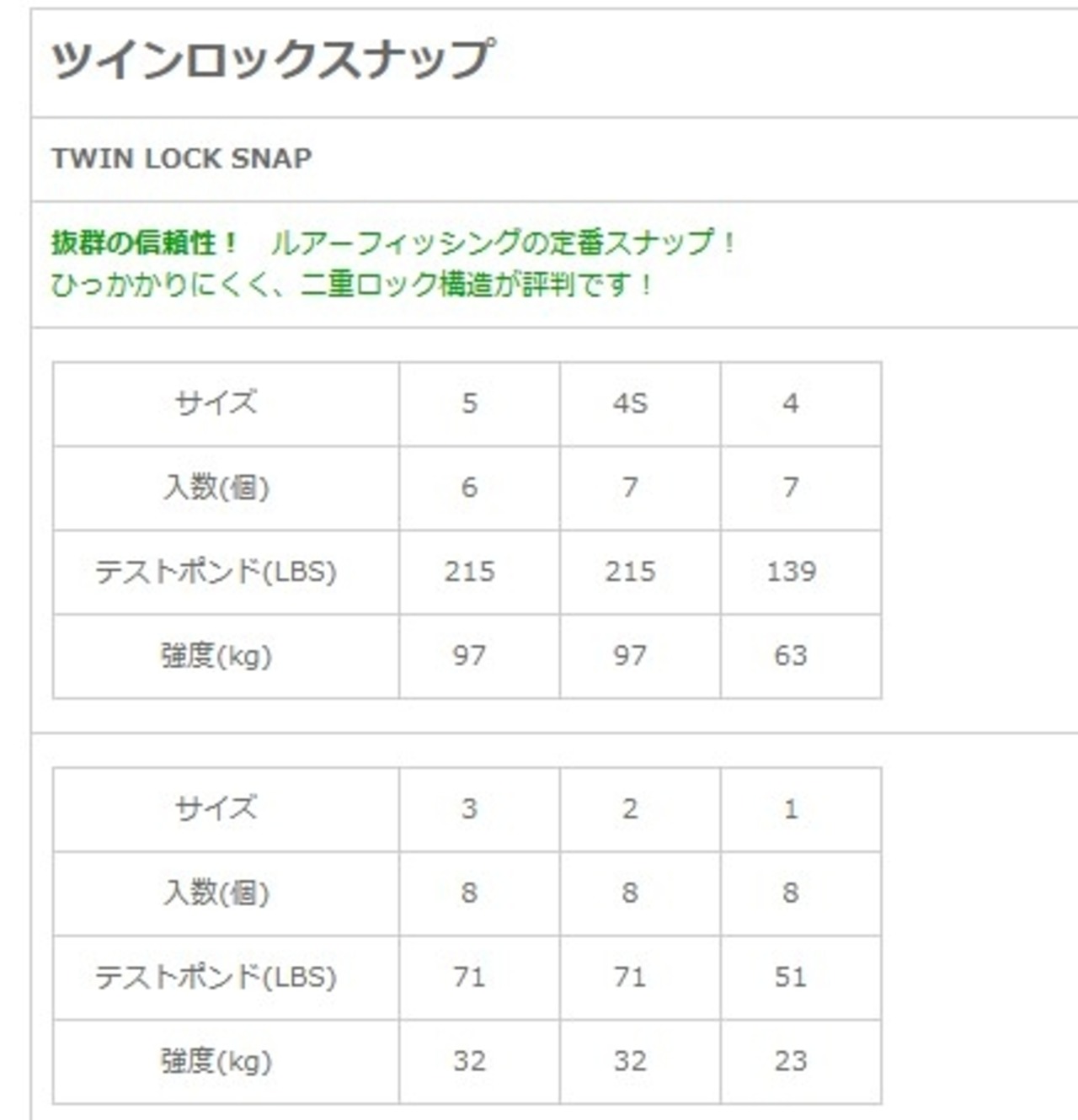This screenshot has width=1078, height=1120.
Task: Click the 139 test pound value
Action: coord(791,572)
